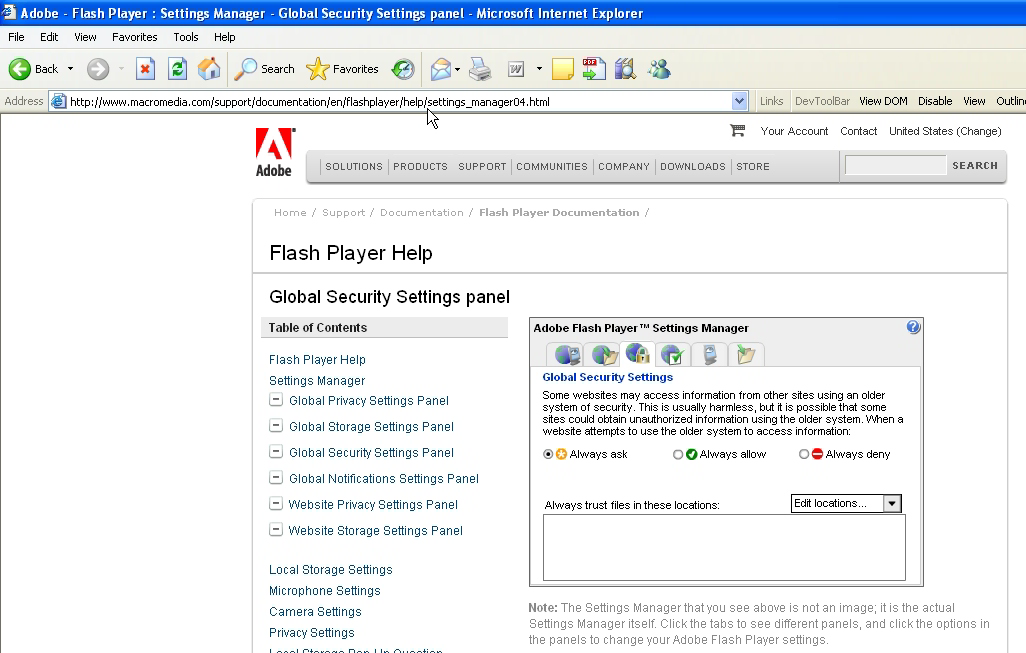
Task: Open the Global Notifications Settings tab icon
Action: click(x=673, y=355)
